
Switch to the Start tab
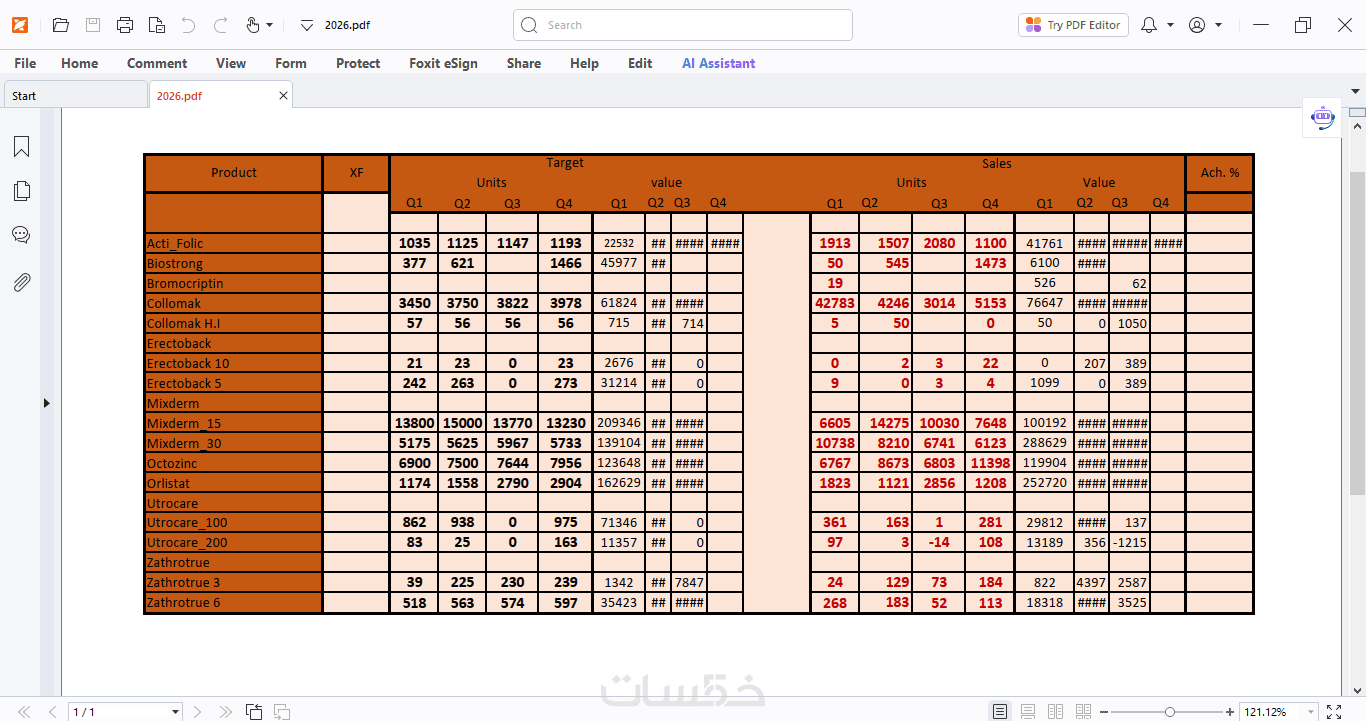pos(75,96)
